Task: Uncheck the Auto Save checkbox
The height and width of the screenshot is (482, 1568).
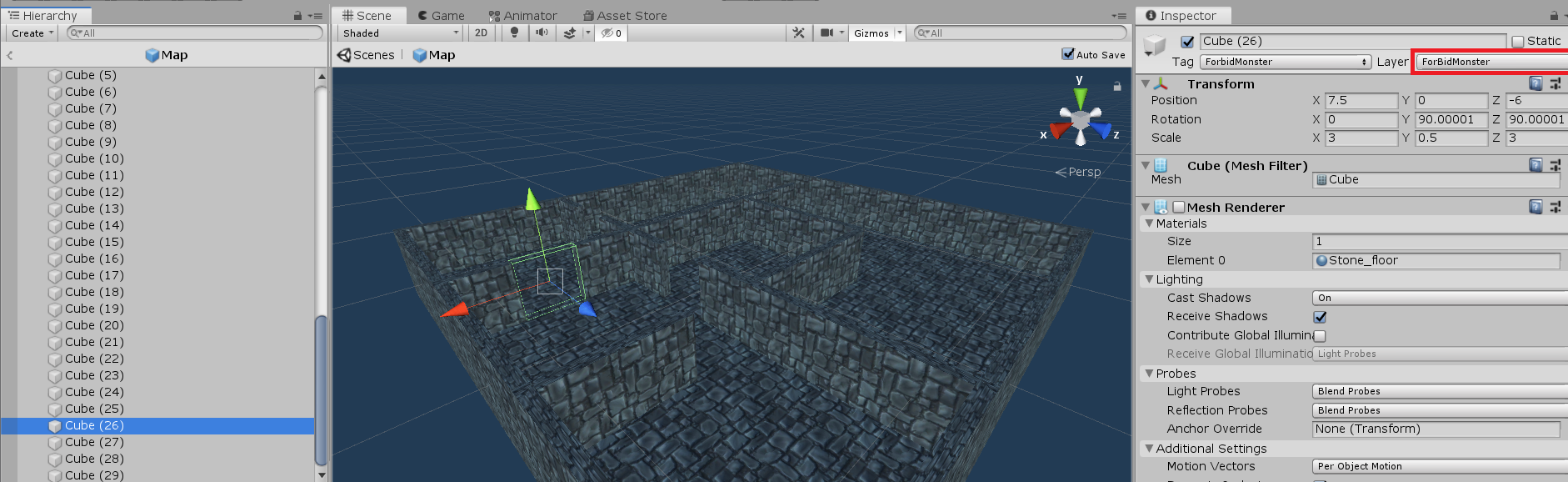Action: click(1067, 54)
